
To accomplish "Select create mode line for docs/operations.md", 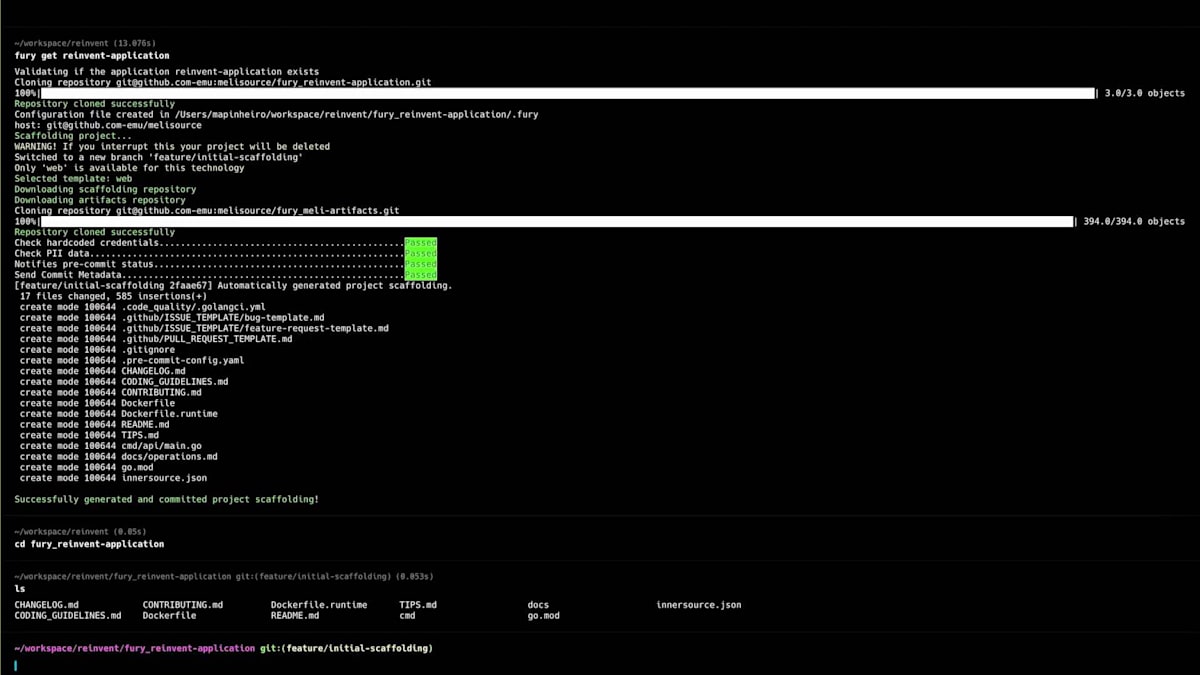I will (x=118, y=457).
